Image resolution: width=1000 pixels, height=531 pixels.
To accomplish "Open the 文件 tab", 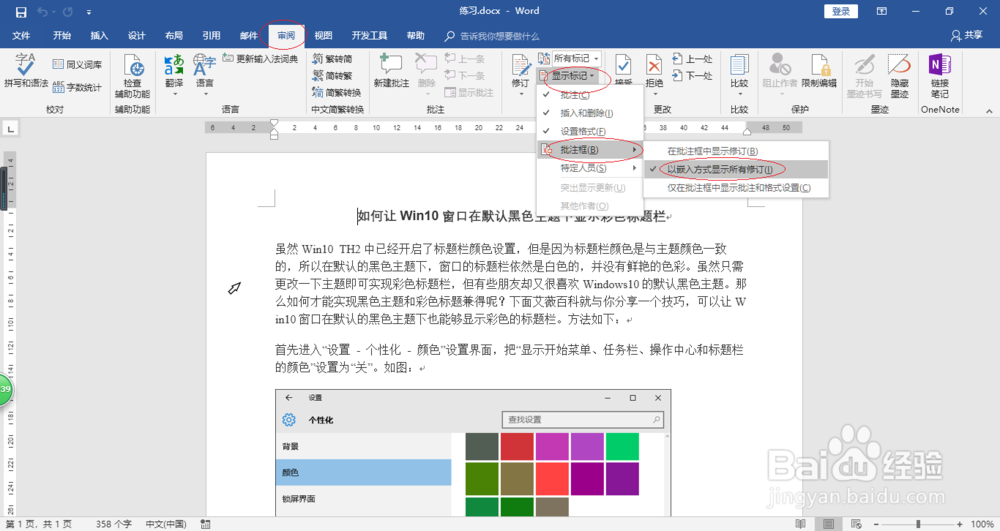I will point(21,36).
